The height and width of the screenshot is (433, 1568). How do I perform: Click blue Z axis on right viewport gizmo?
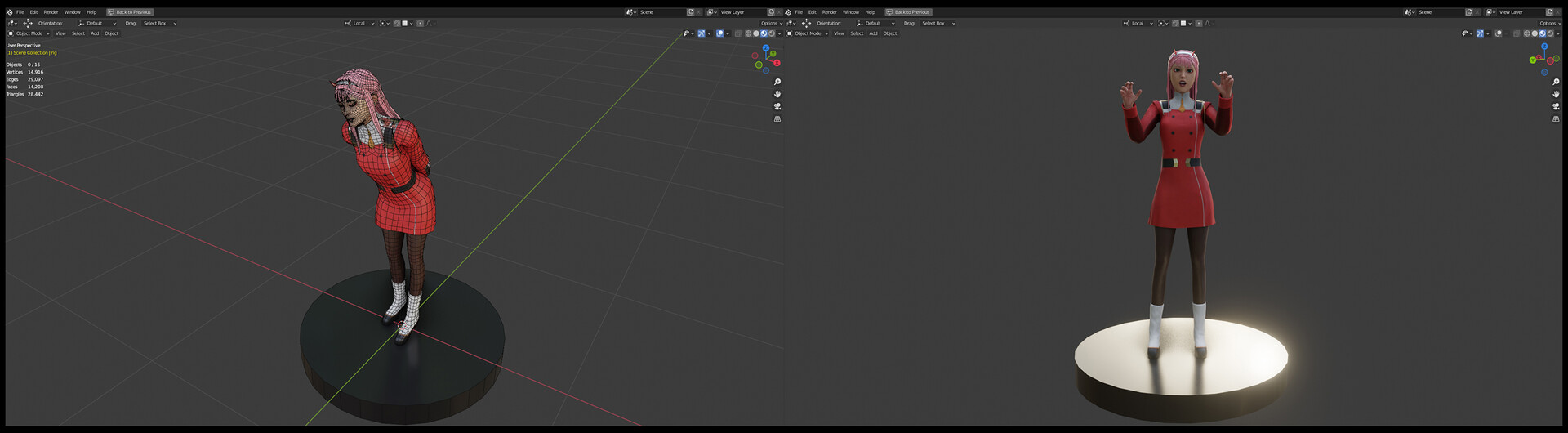tap(1544, 47)
